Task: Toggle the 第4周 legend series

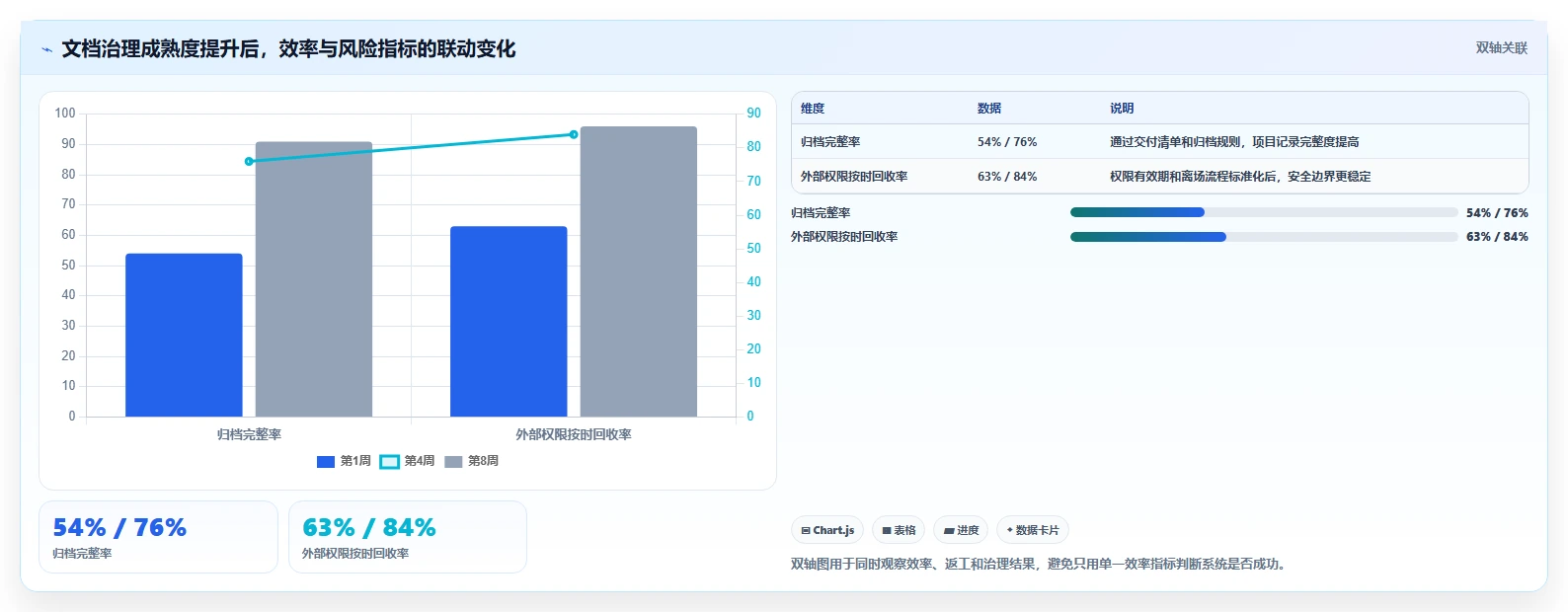Action: tap(407, 461)
